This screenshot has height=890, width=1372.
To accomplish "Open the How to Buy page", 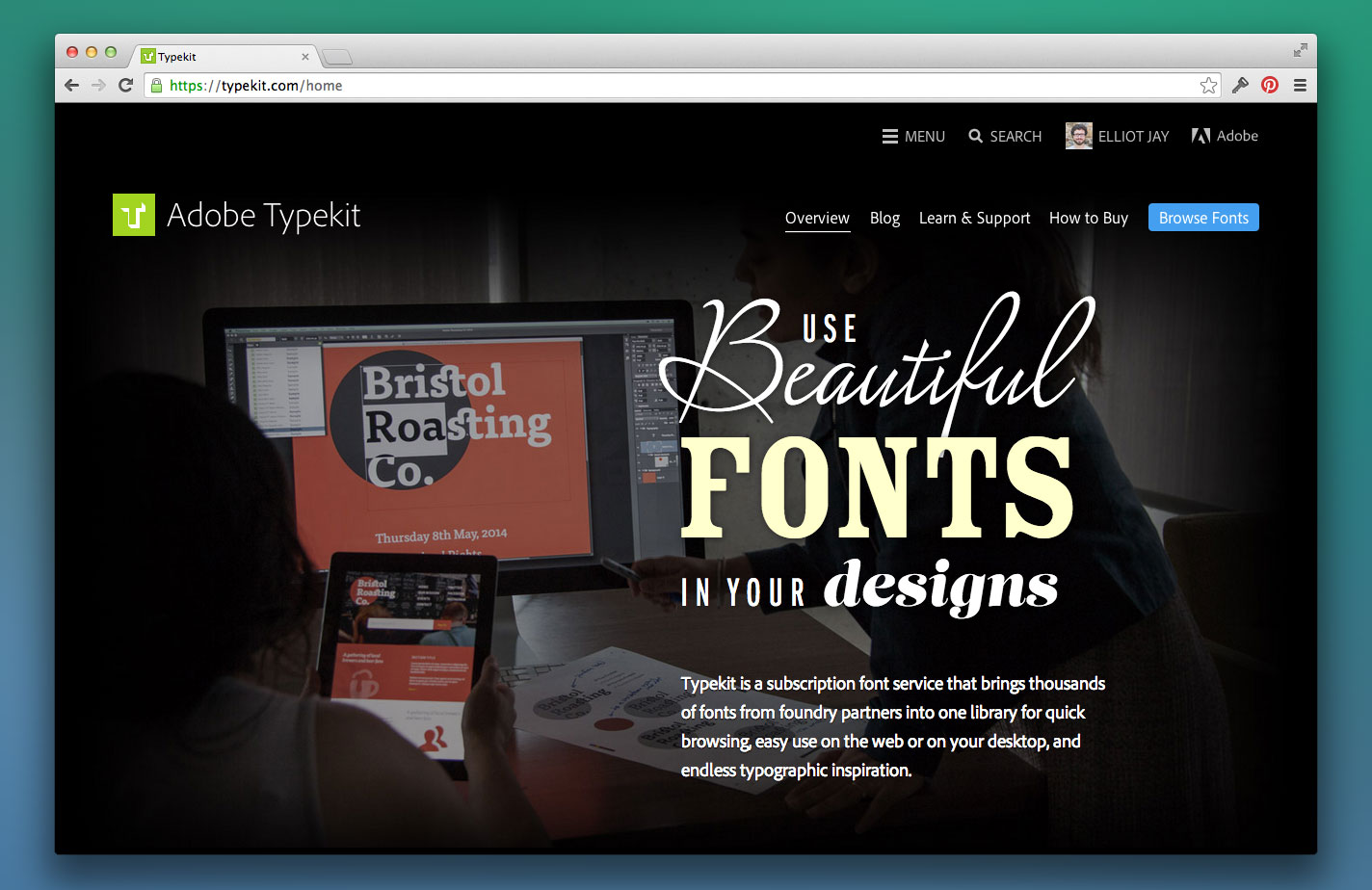I will click(1088, 218).
